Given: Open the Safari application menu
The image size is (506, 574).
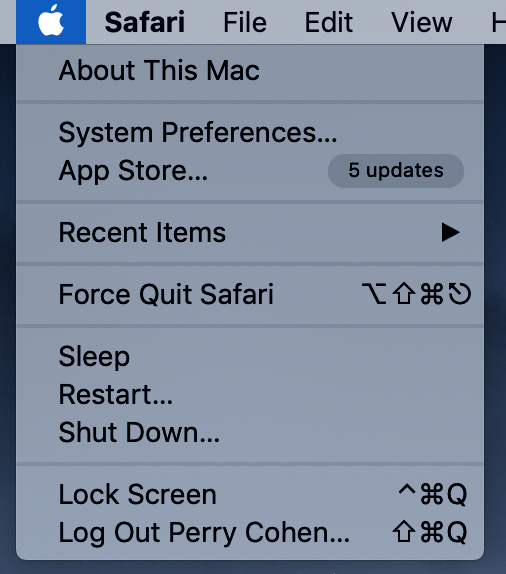Looking at the screenshot, I should 145,22.
